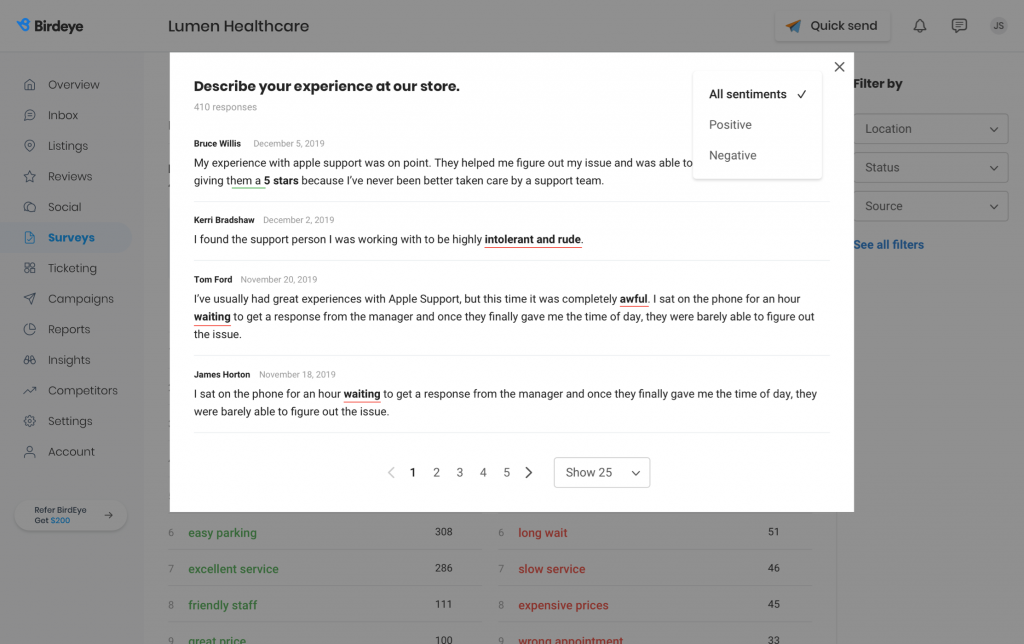Open the notifications bell
The height and width of the screenshot is (644, 1024).
tap(919, 26)
